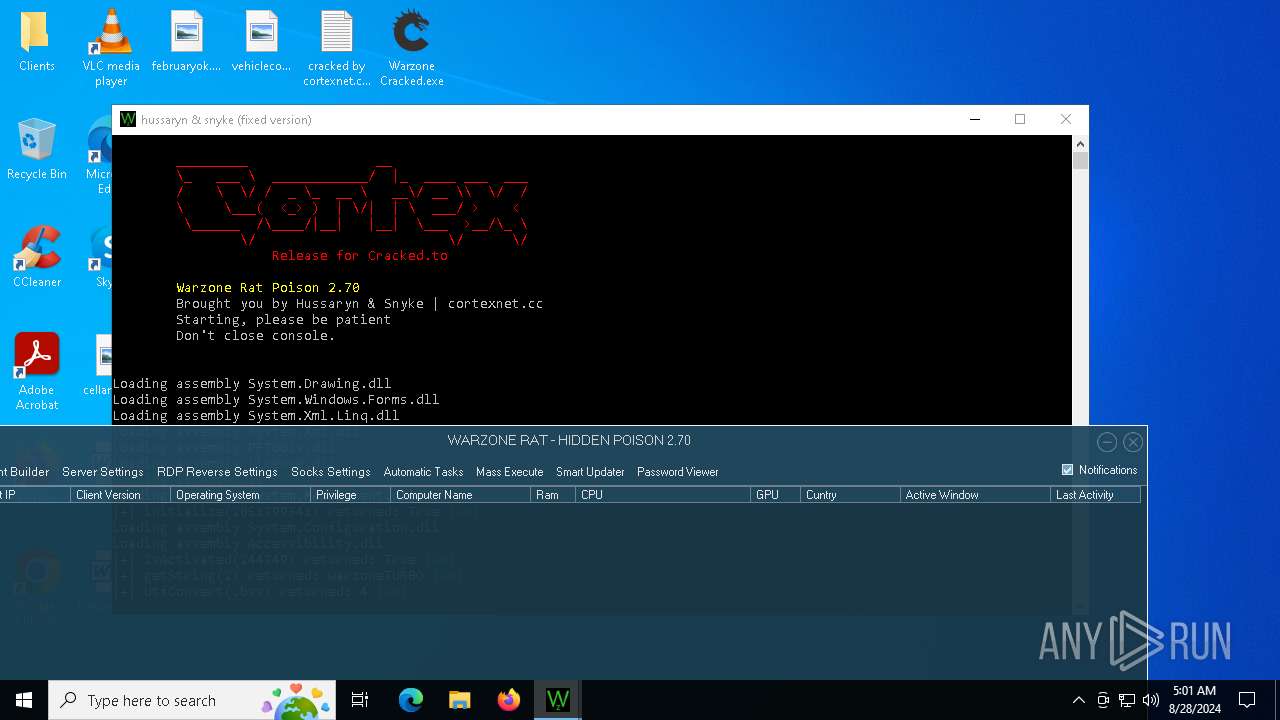Open the notification center icon
The width and height of the screenshot is (1280, 720).
1247,700
